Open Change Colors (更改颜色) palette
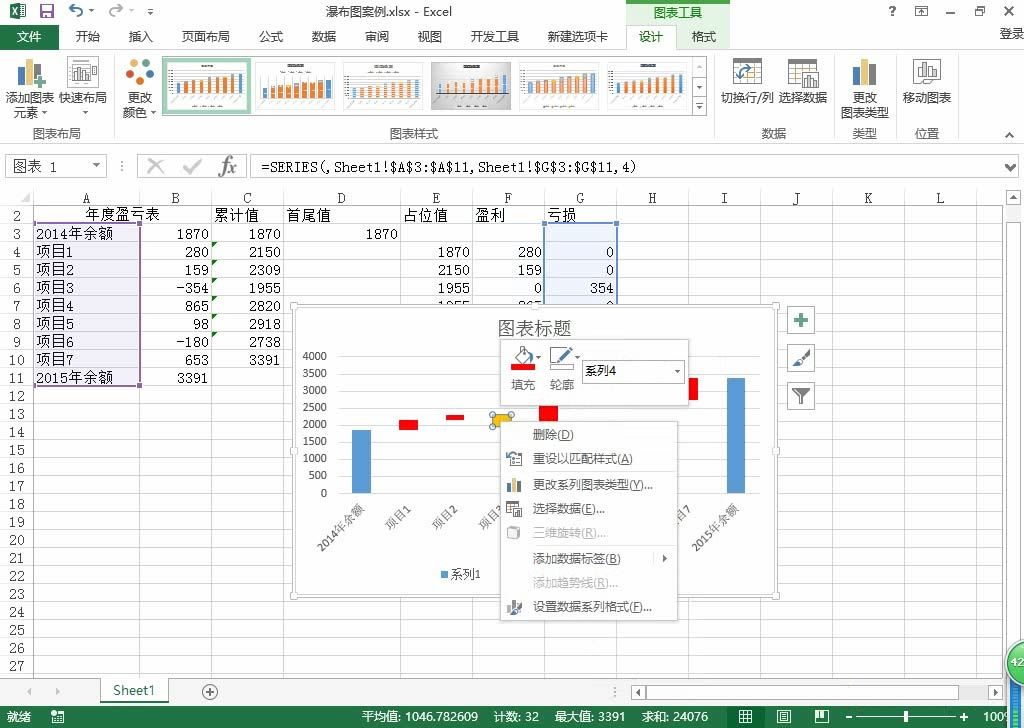The height and width of the screenshot is (728, 1024). tap(140, 88)
